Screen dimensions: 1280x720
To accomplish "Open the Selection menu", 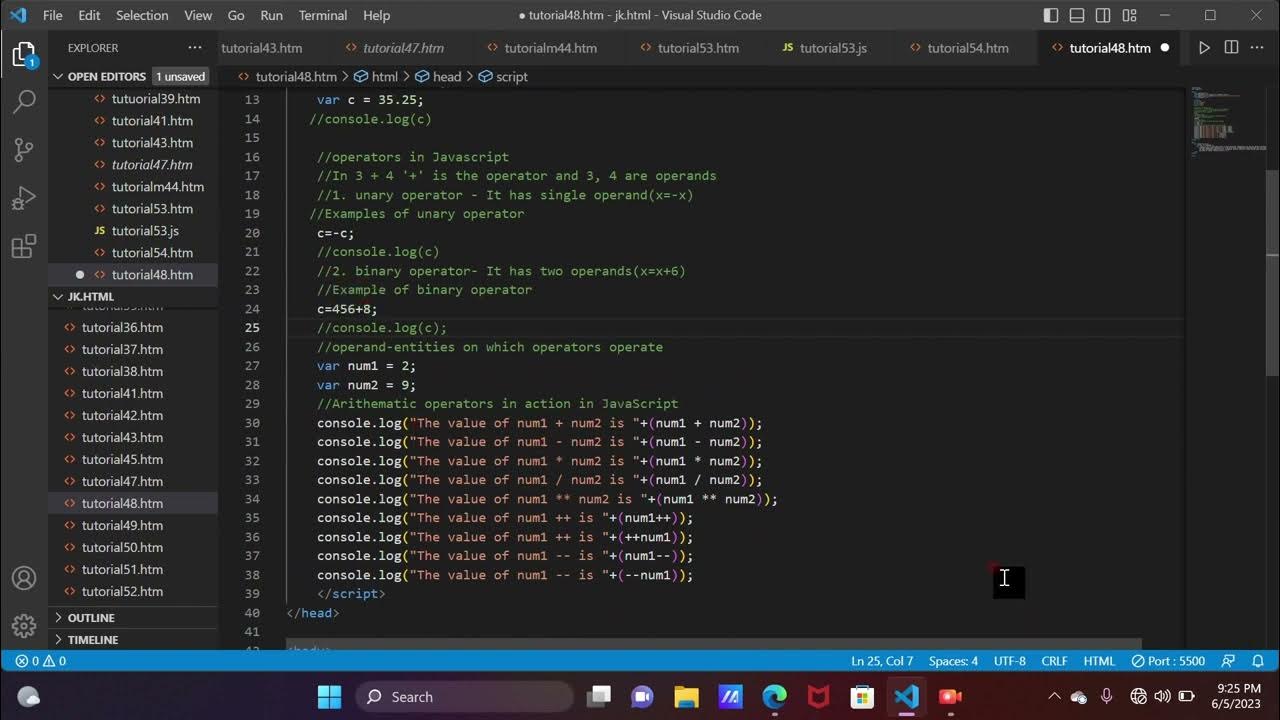I will pos(142,15).
